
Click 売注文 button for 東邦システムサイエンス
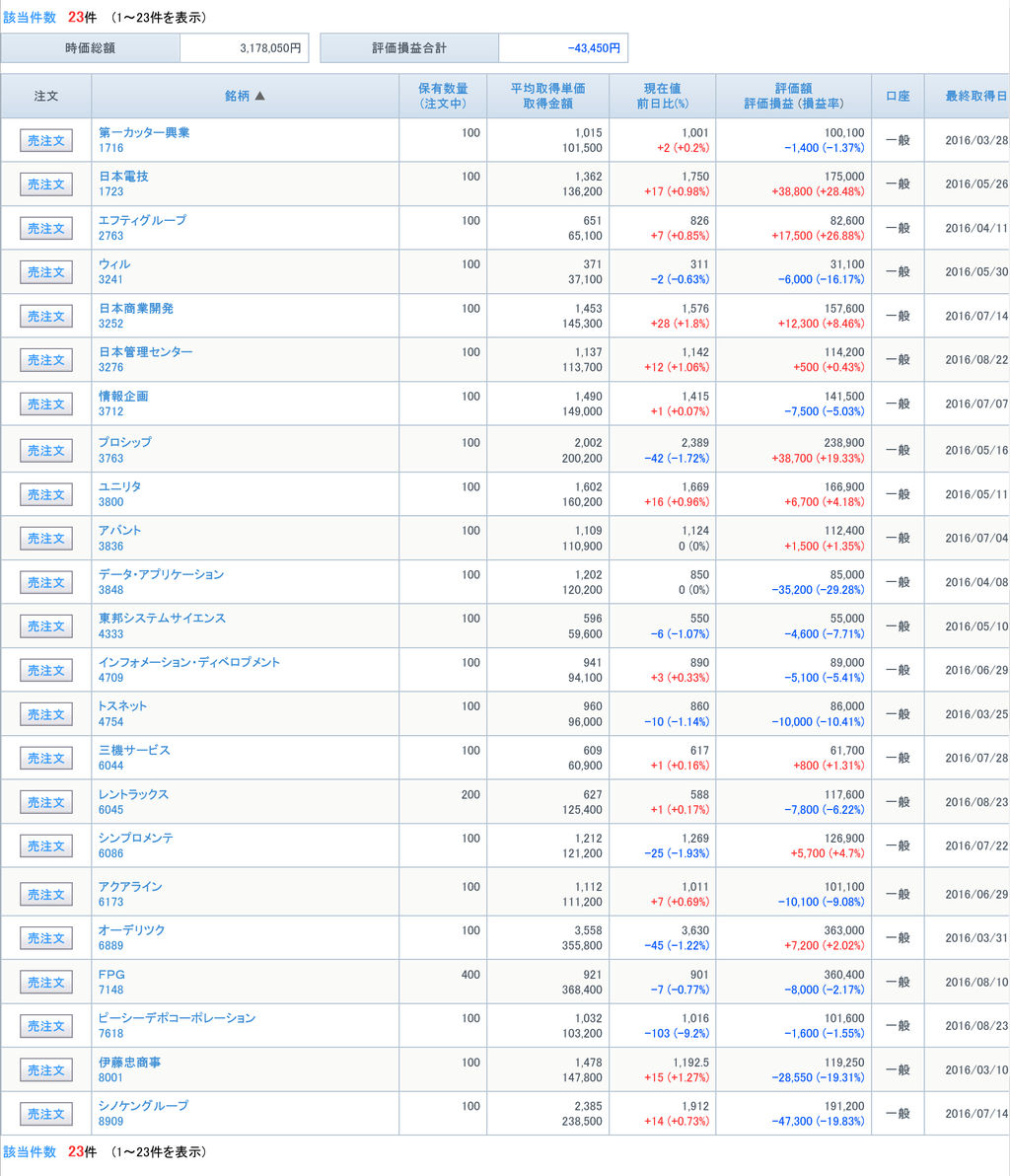(45, 626)
